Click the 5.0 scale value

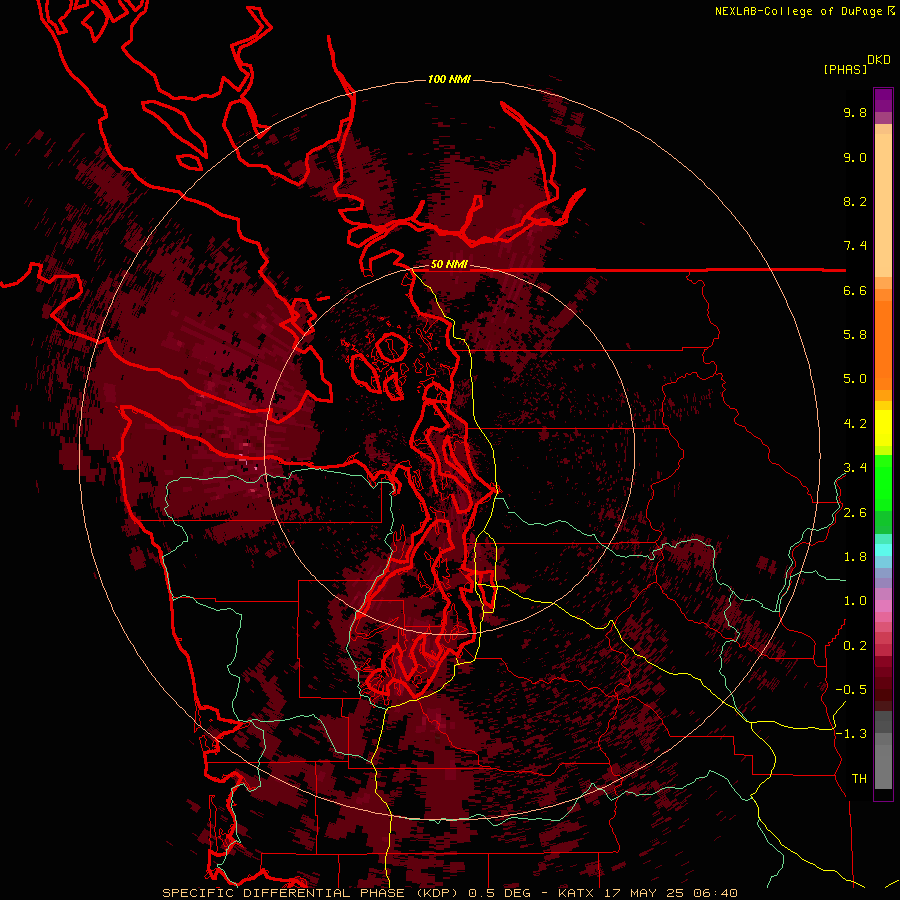[x=855, y=379]
